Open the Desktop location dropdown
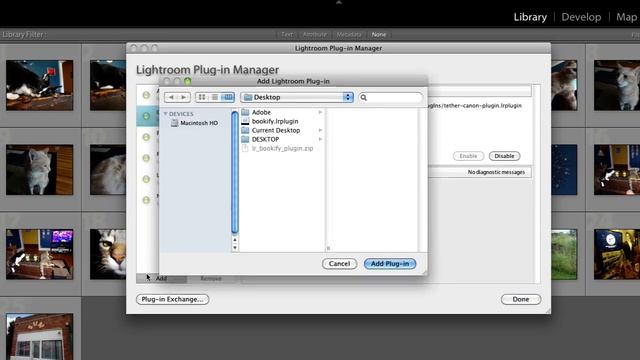 click(x=297, y=97)
